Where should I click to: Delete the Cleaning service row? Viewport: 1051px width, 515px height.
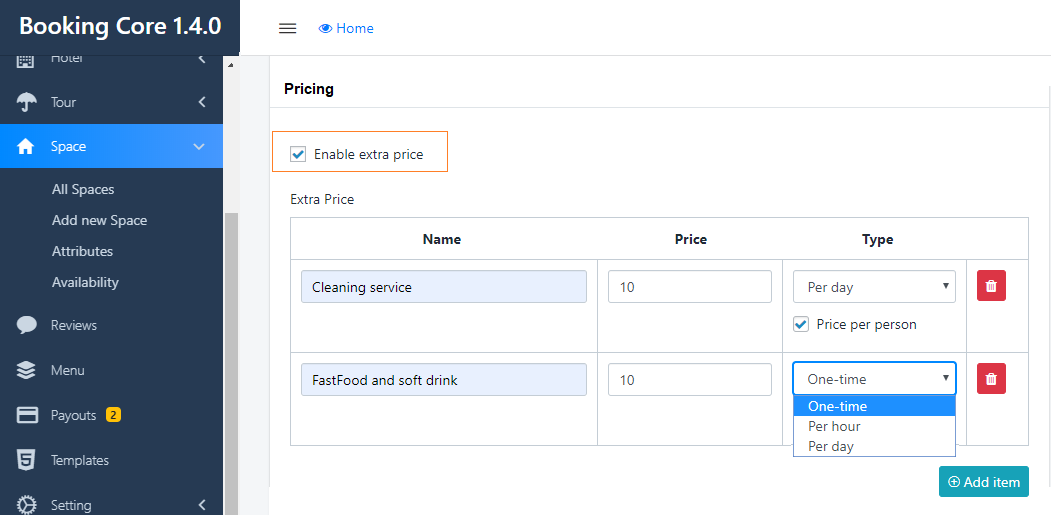coord(991,286)
